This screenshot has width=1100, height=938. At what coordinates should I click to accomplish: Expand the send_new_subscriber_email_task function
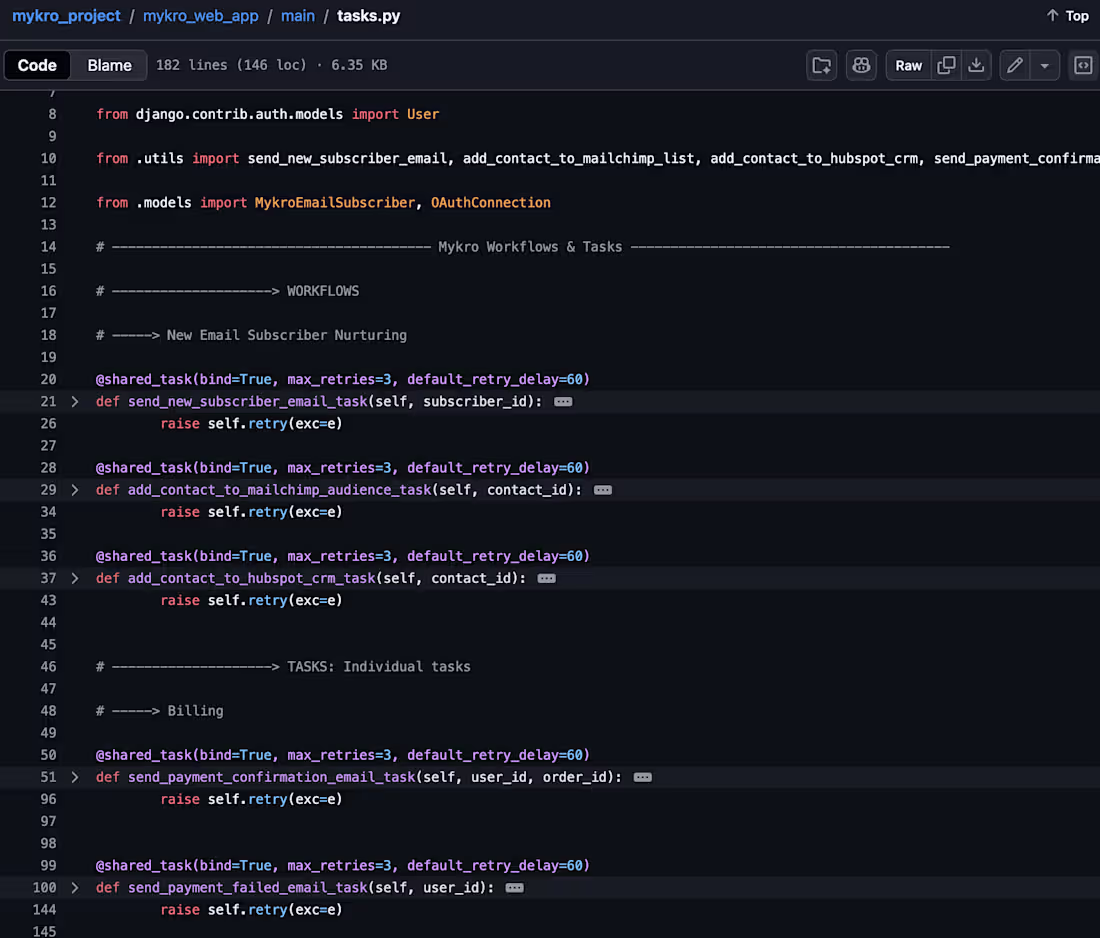[x=74, y=401]
